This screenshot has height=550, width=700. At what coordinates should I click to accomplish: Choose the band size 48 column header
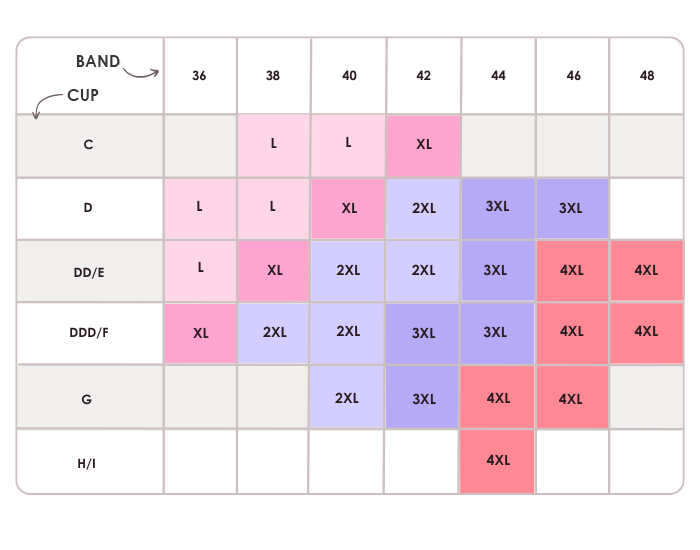647,76
